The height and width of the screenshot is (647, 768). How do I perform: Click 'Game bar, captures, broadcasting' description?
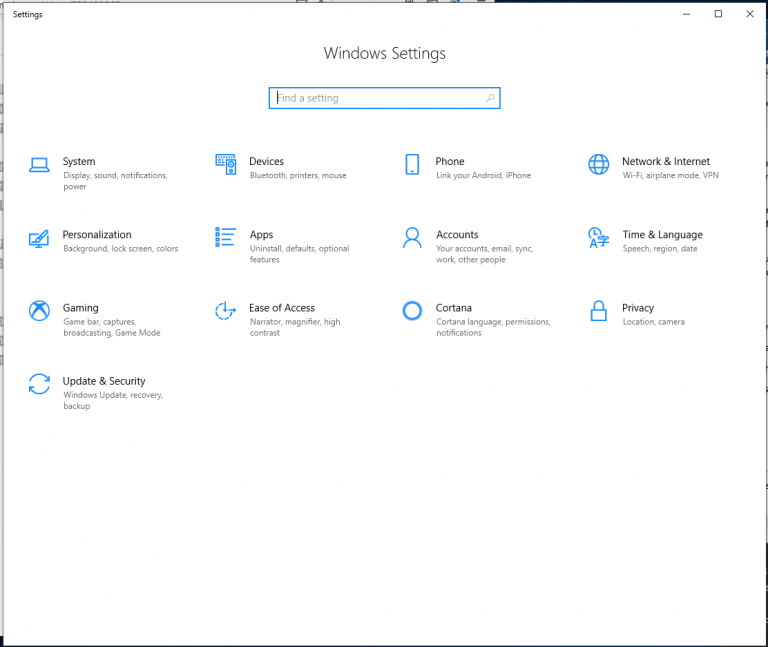112,327
